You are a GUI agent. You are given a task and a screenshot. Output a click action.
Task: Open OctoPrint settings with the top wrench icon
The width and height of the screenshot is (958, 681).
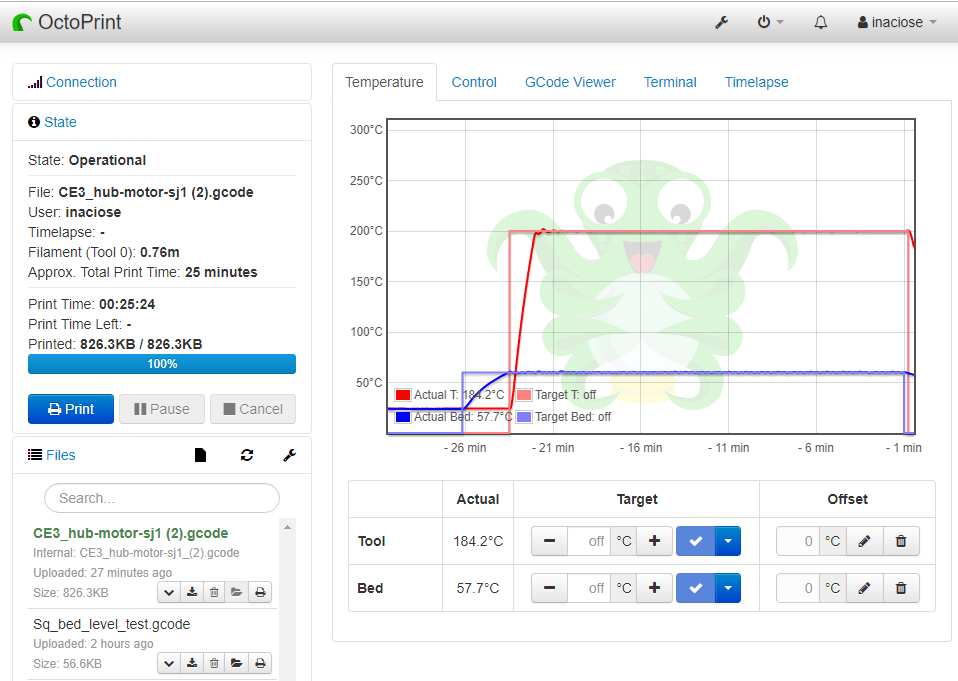722,23
